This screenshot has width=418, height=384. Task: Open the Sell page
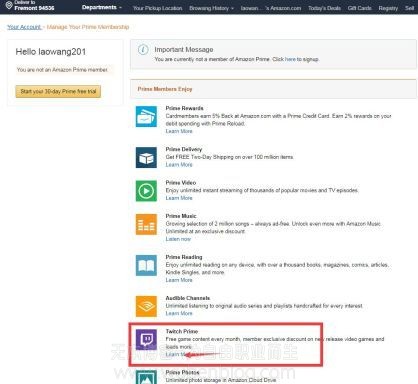point(409,8)
